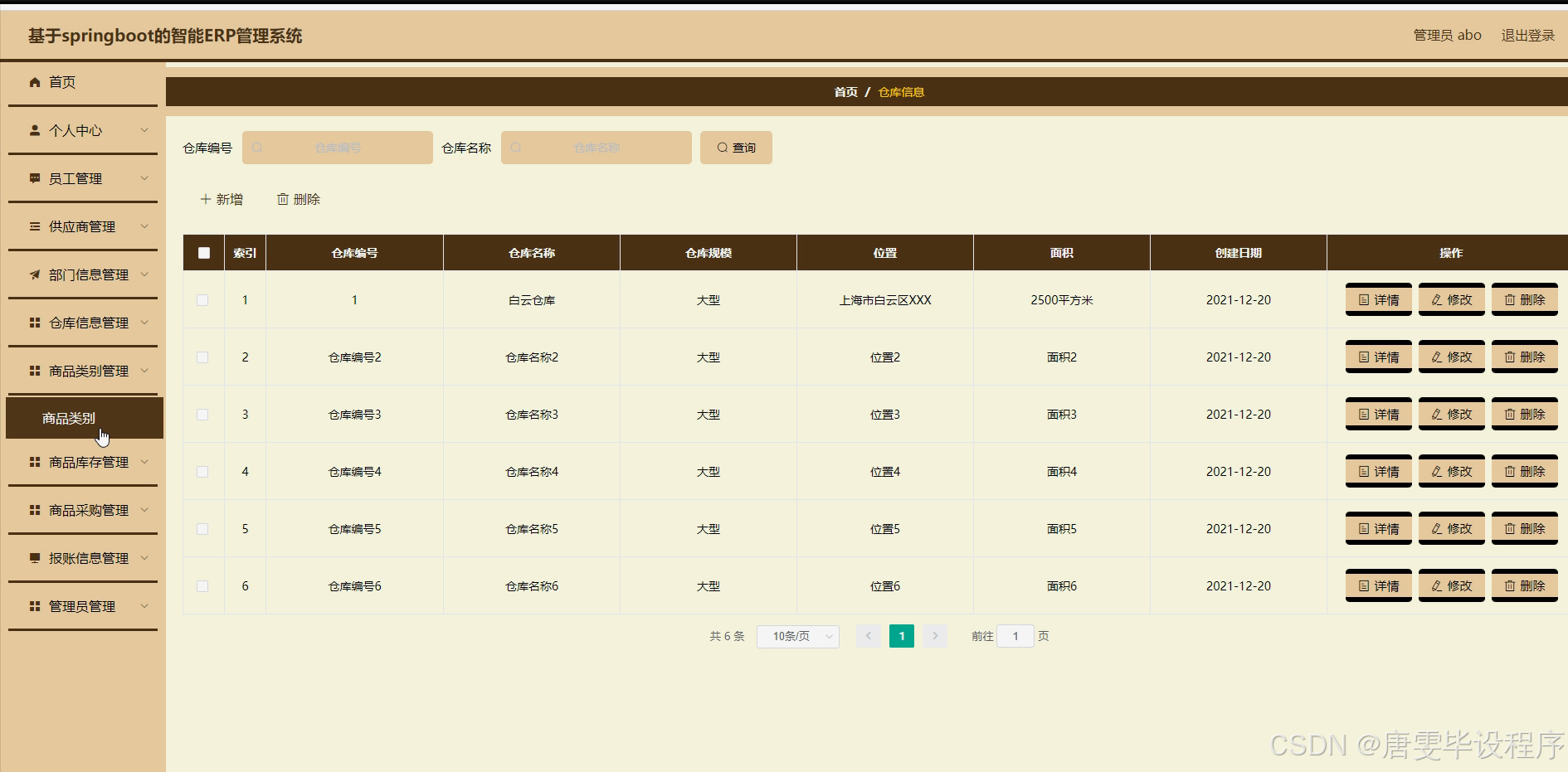Image resolution: width=1568 pixels, height=772 pixels.
Task: Click the paper-plane icon for 部门信息管理
Action: [35, 274]
